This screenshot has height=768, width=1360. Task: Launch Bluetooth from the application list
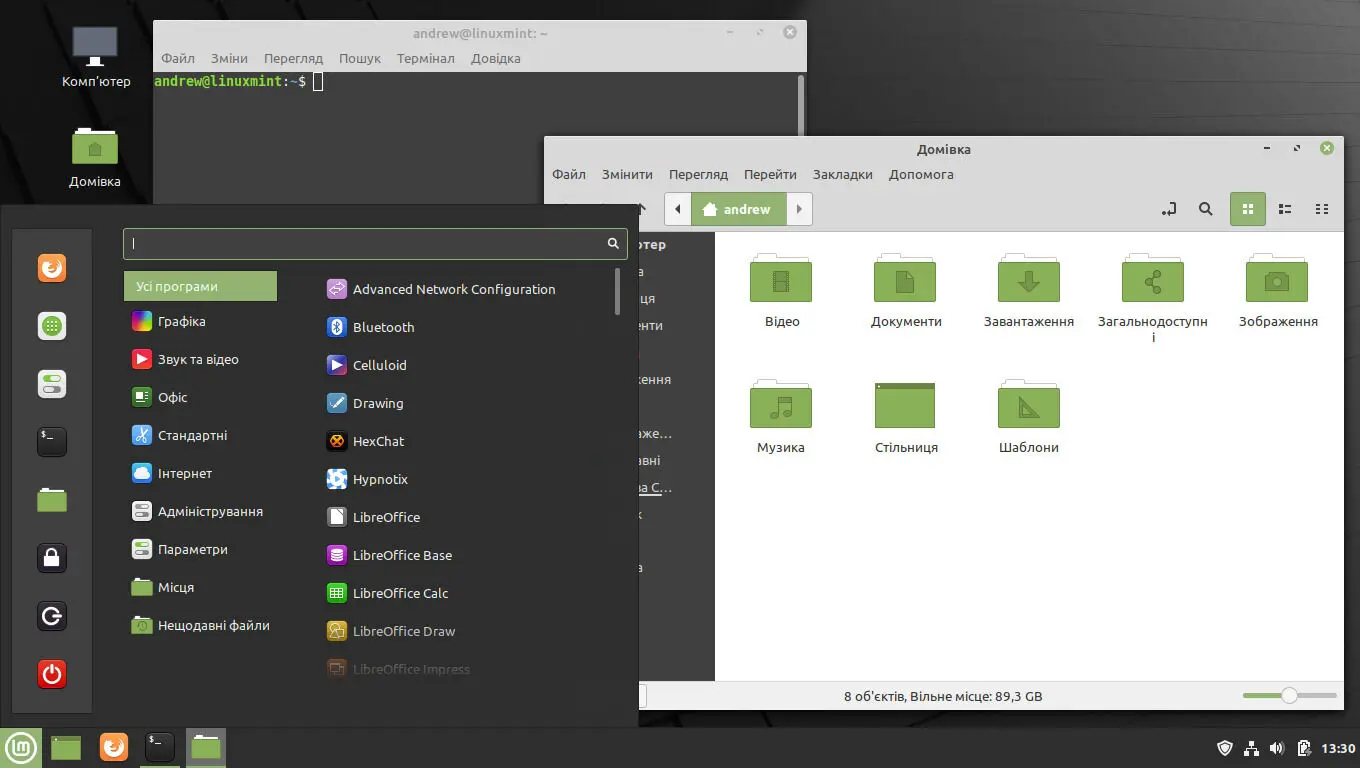pyautogui.click(x=371, y=327)
